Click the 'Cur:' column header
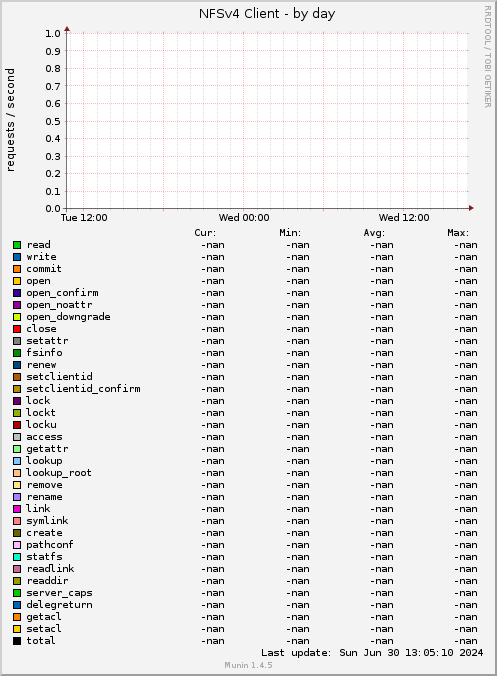Image resolution: width=497 pixels, height=676 pixels. point(205,233)
